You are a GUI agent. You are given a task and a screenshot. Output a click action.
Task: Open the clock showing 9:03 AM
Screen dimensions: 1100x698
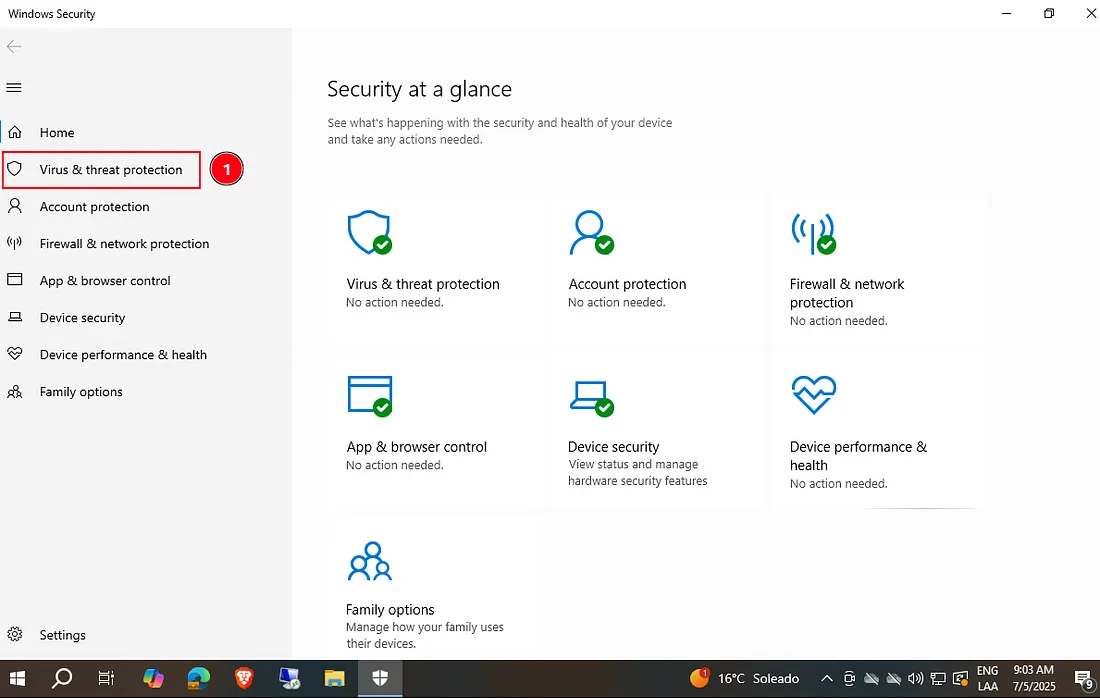(x=1033, y=678)
